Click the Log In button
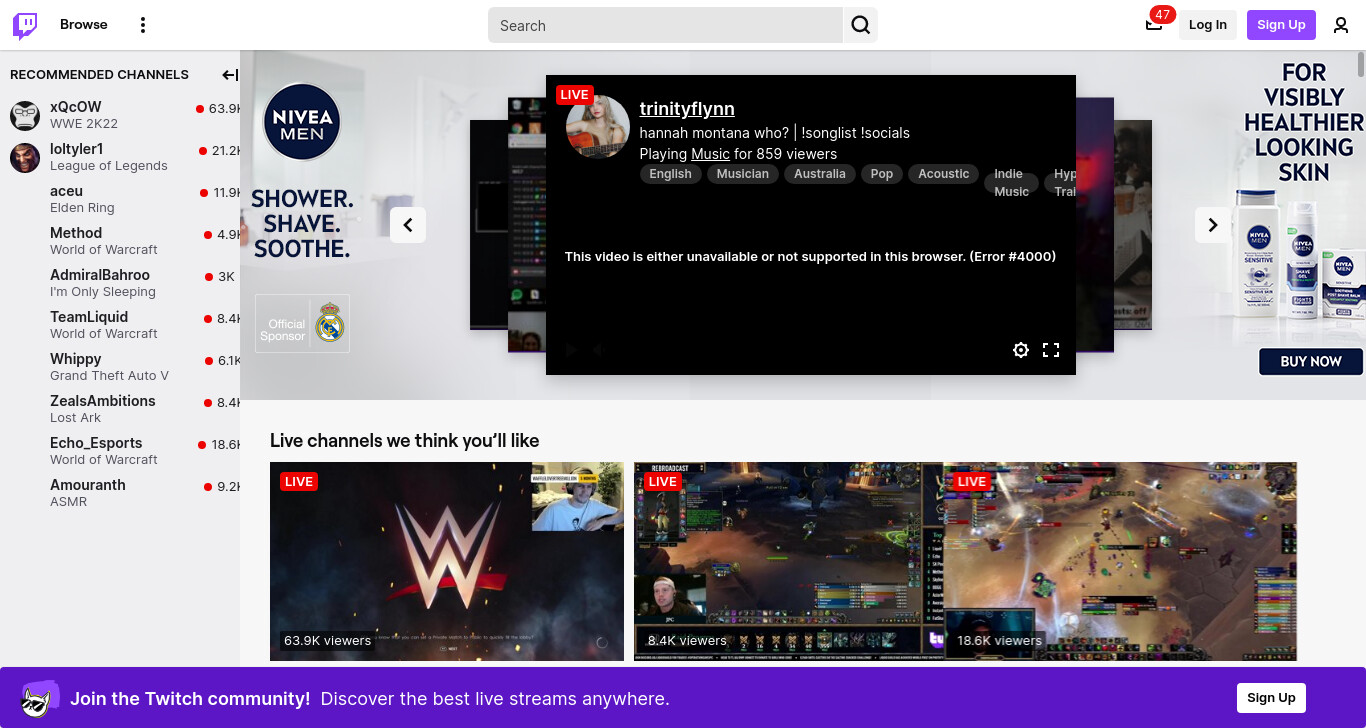1366x728 pixels. [x=1208, y=25]
